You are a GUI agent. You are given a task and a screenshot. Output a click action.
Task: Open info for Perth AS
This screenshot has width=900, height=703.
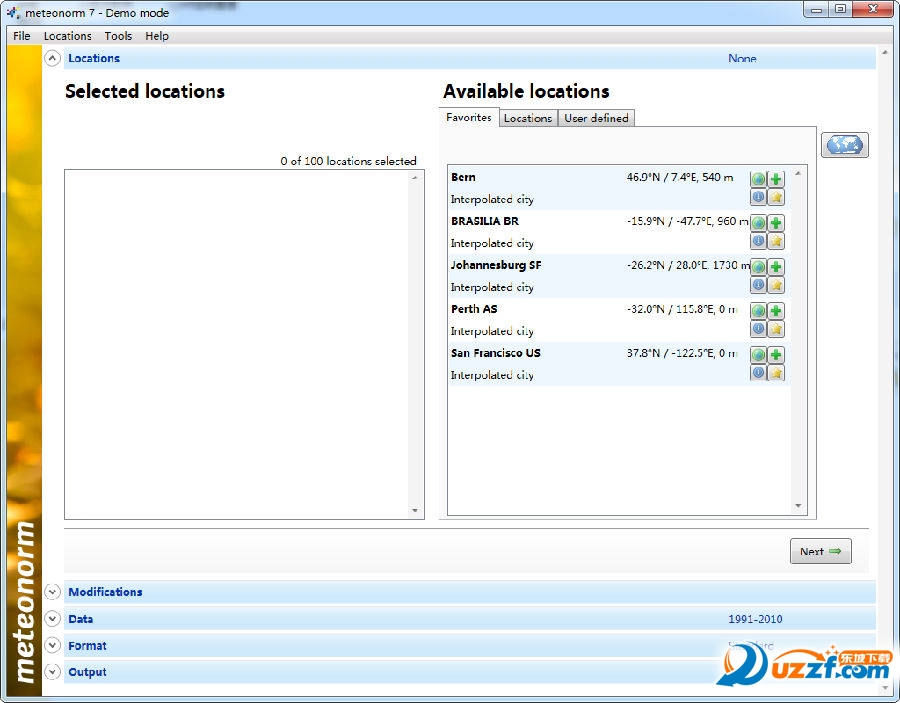(758, 329)
